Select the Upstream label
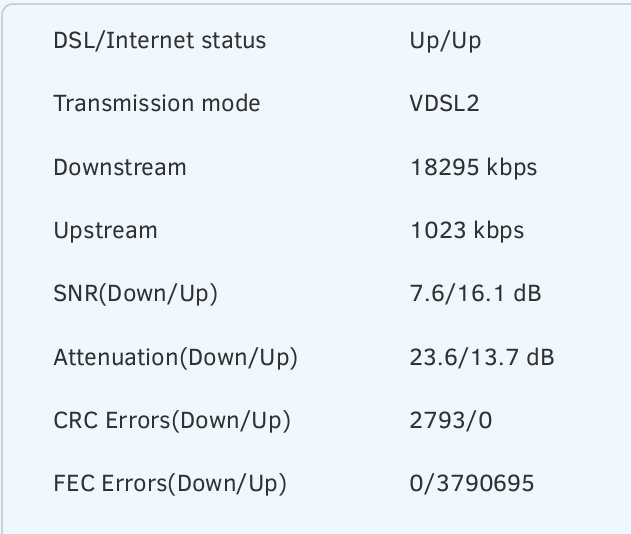This screenshot has width=631, height=534. [x=105, y=231]
